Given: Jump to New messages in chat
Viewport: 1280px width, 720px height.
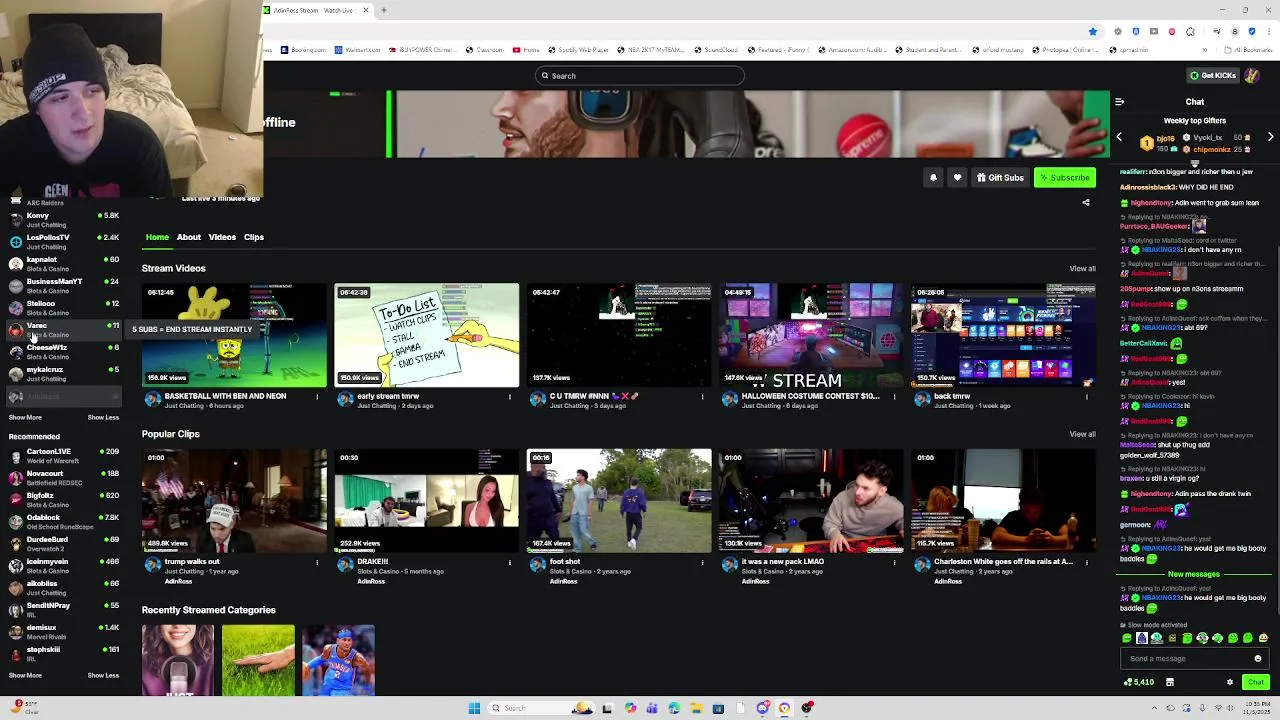Looking at the screenshot, I should pyautogui.click(x=1194, y=575).
